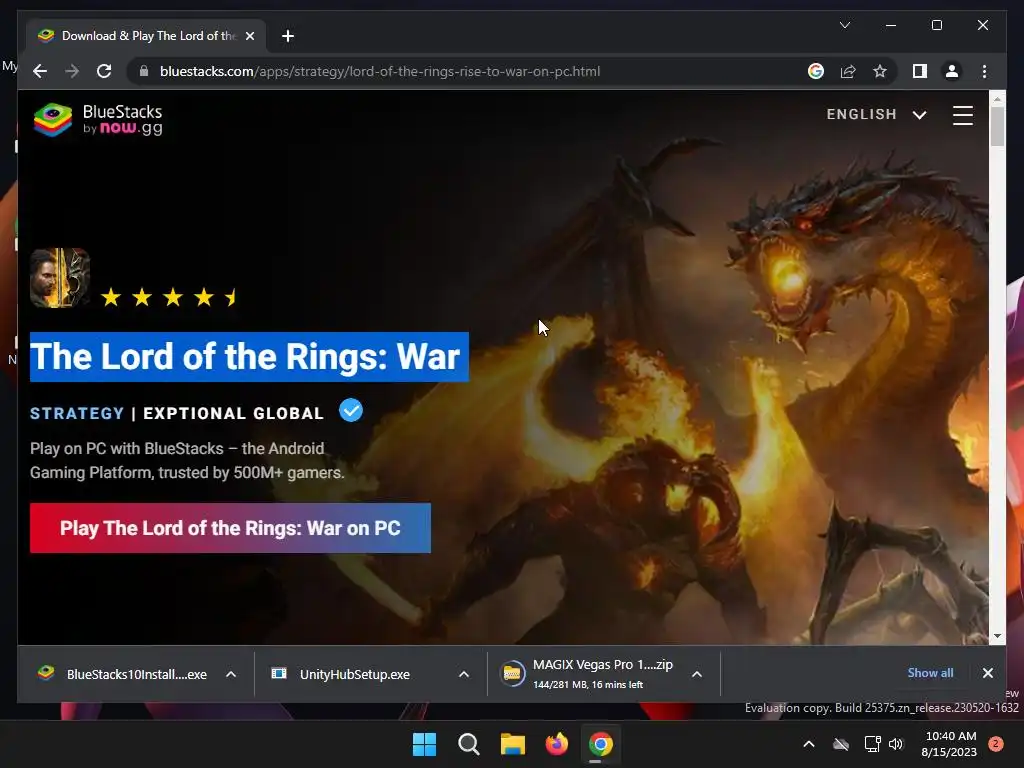This screenshot has height=768, width=1024.
Task: Share this page using share icon
Action: tap(848, 71)
